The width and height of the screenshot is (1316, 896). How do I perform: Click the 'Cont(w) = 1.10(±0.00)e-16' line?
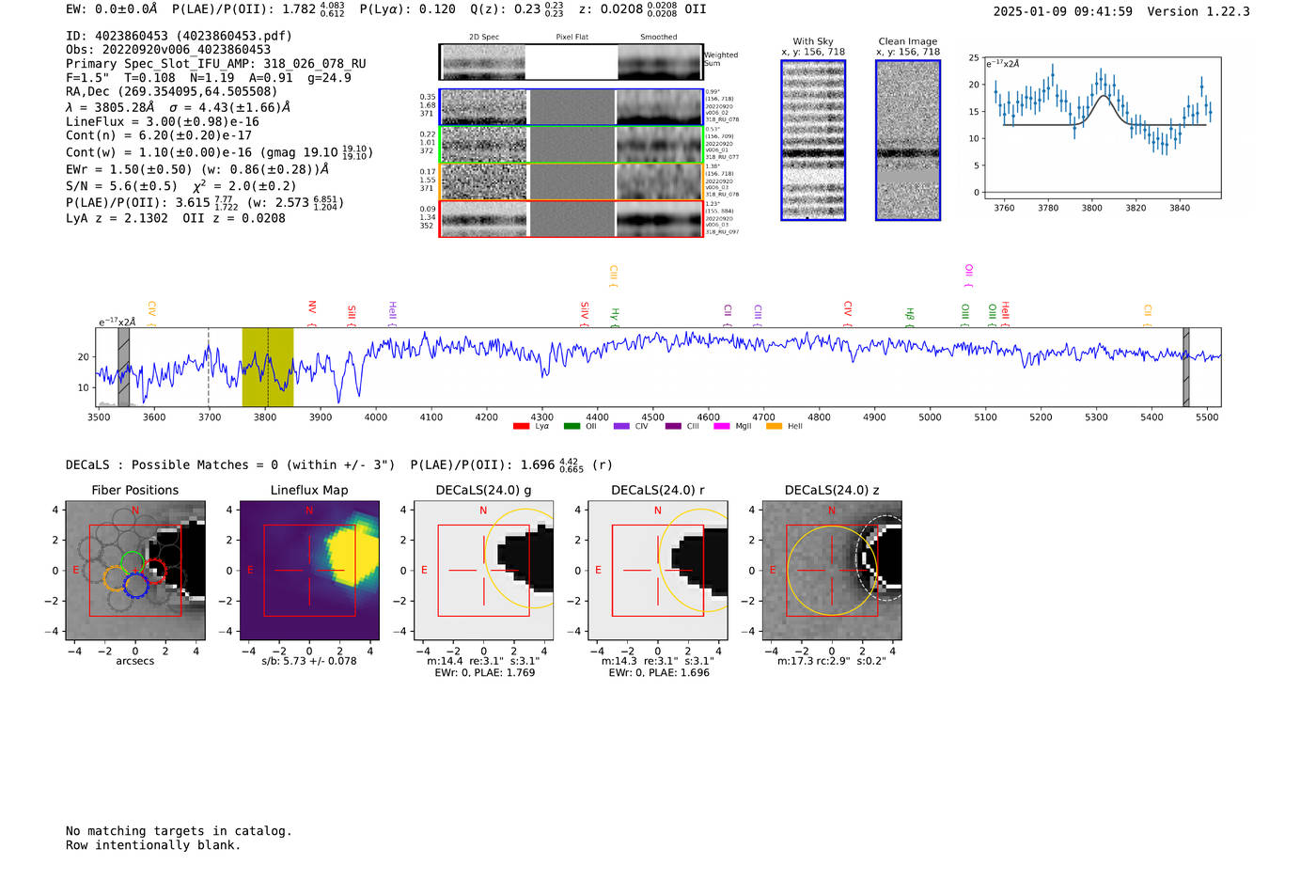click(219, 152)
